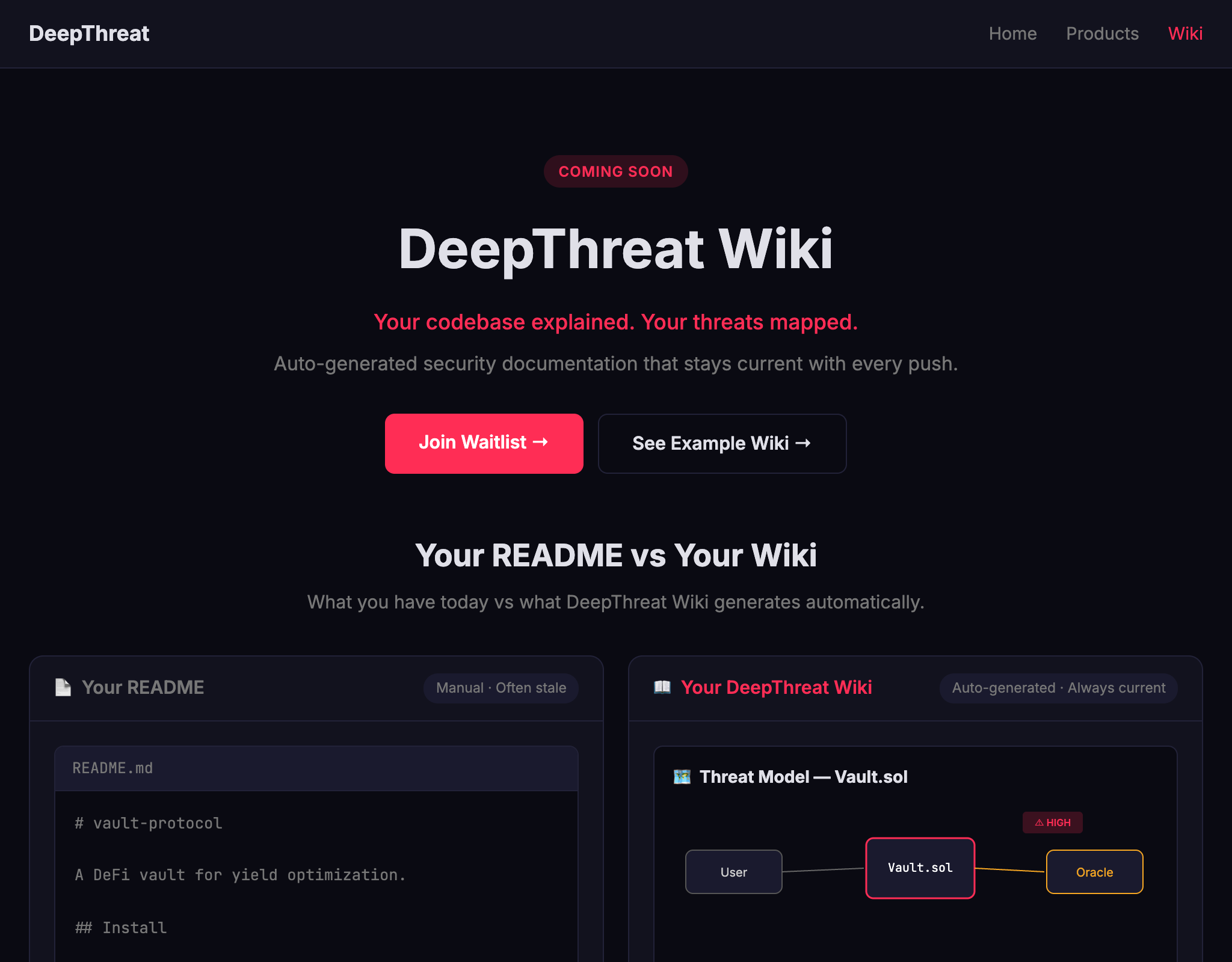Click the Auto-generated · Always current tag
This screenshot has width=1232, height=962.
1058,688
